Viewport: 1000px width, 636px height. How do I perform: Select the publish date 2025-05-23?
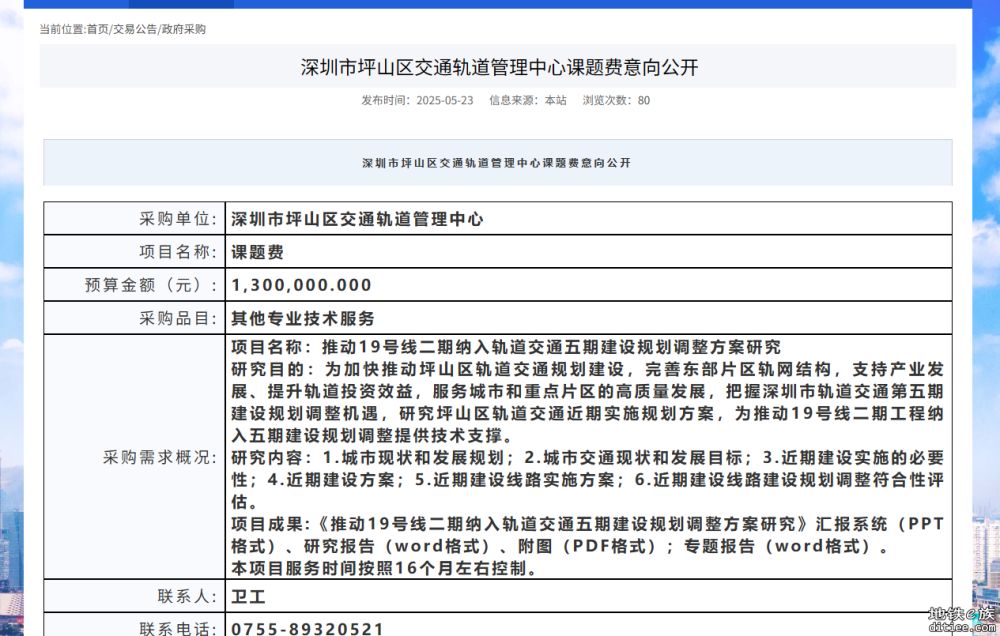(445, 100)
